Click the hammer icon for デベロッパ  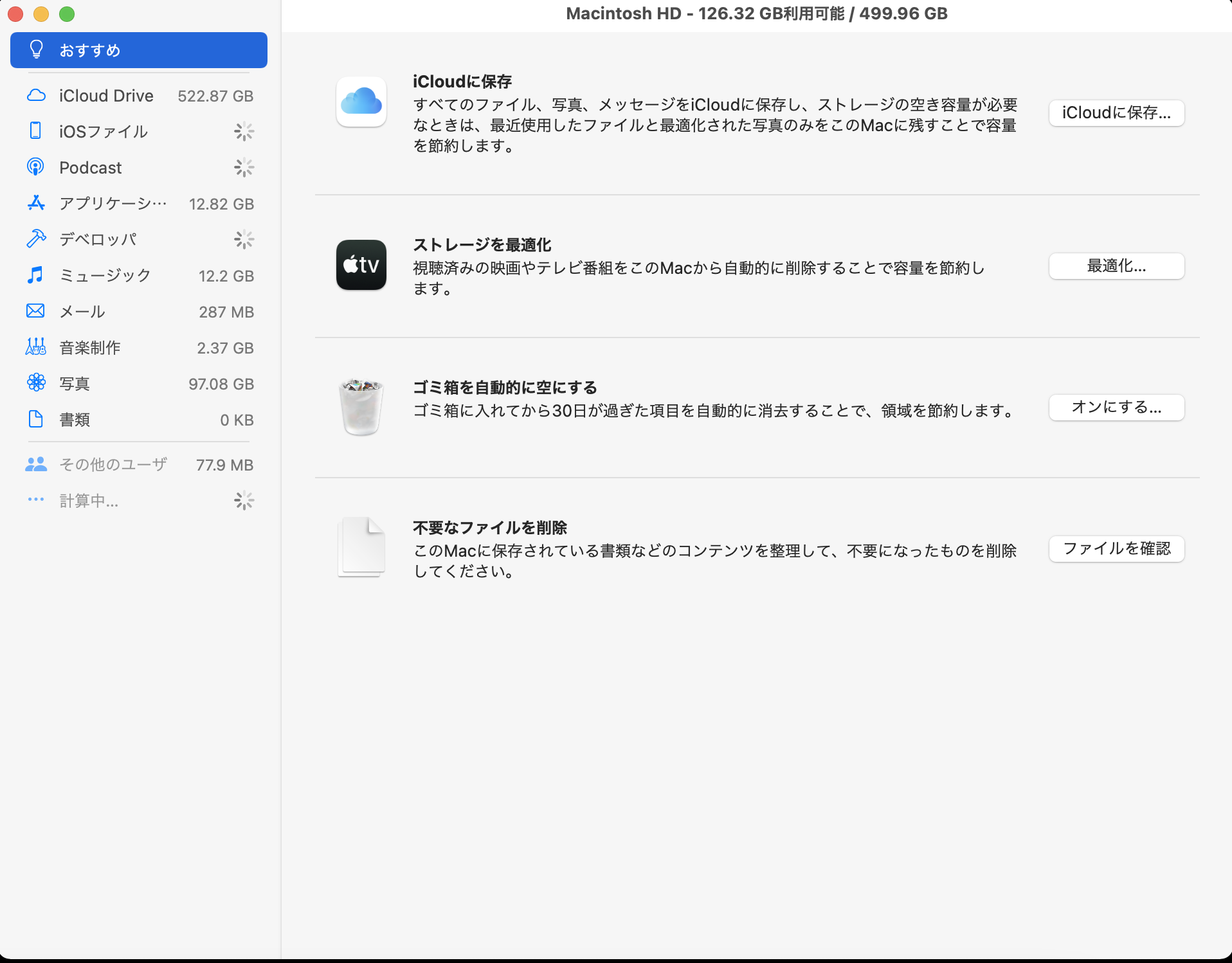(36, 239)
